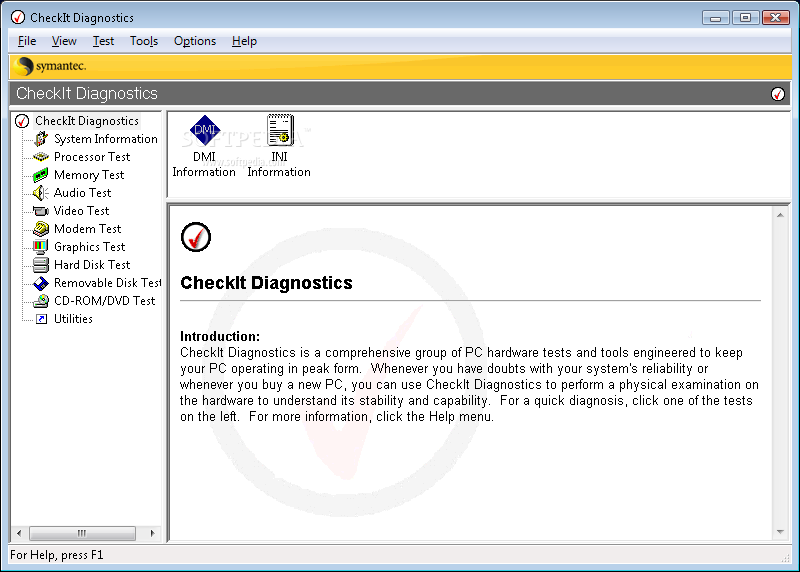Screen dimensions: 800x572
Task: Minimize the CheckIt Diagnostics window
Action: pos(715,18)
